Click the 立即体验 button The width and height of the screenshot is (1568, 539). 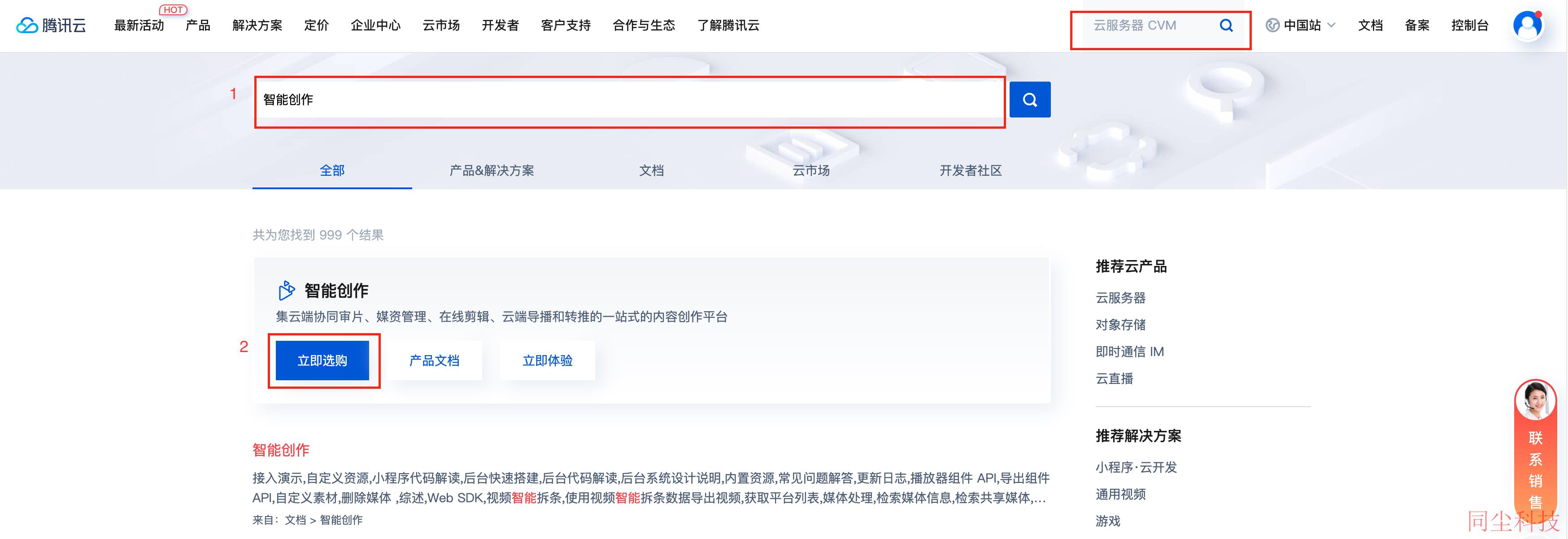point(547,360)
